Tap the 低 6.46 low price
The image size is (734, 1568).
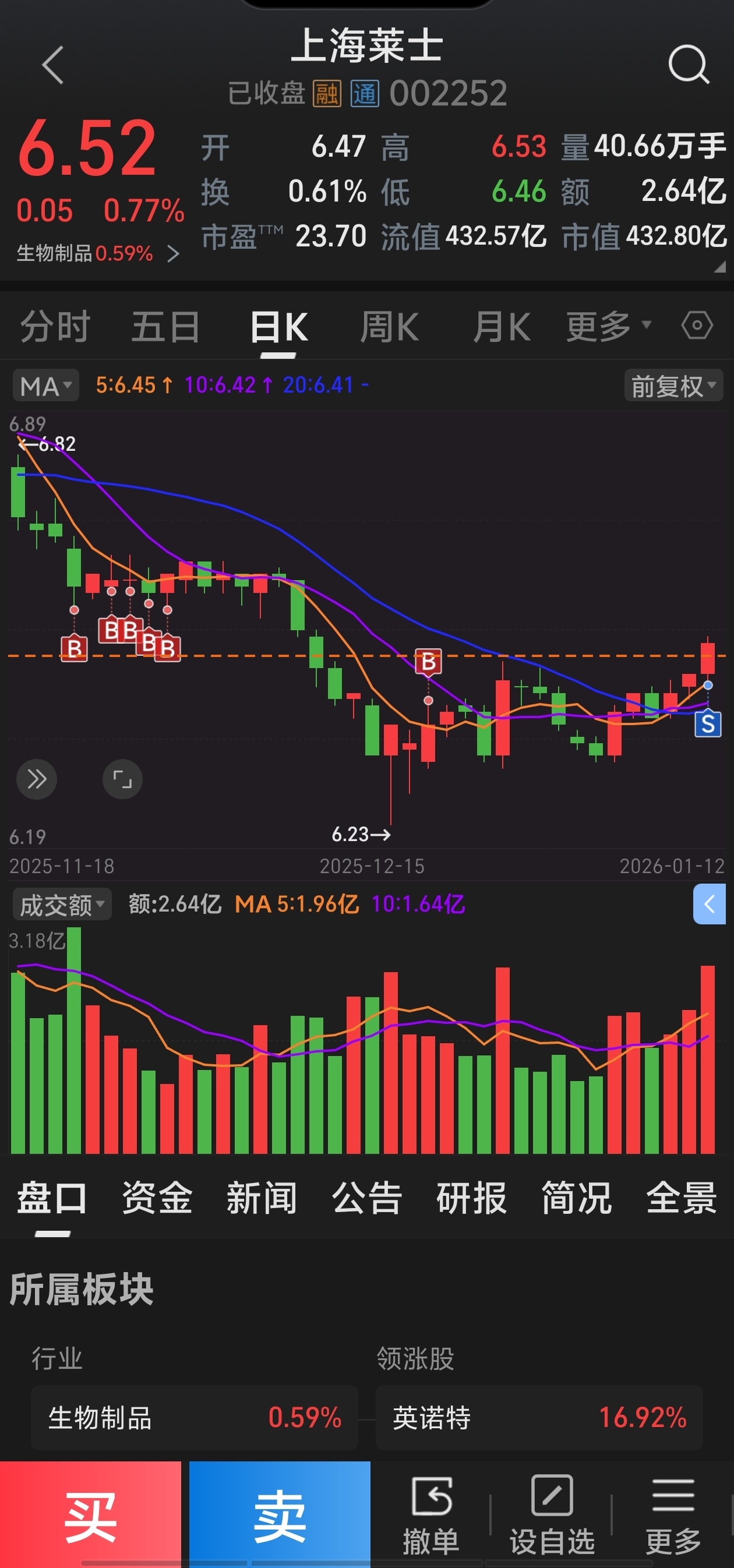click(x=519, y=192)
